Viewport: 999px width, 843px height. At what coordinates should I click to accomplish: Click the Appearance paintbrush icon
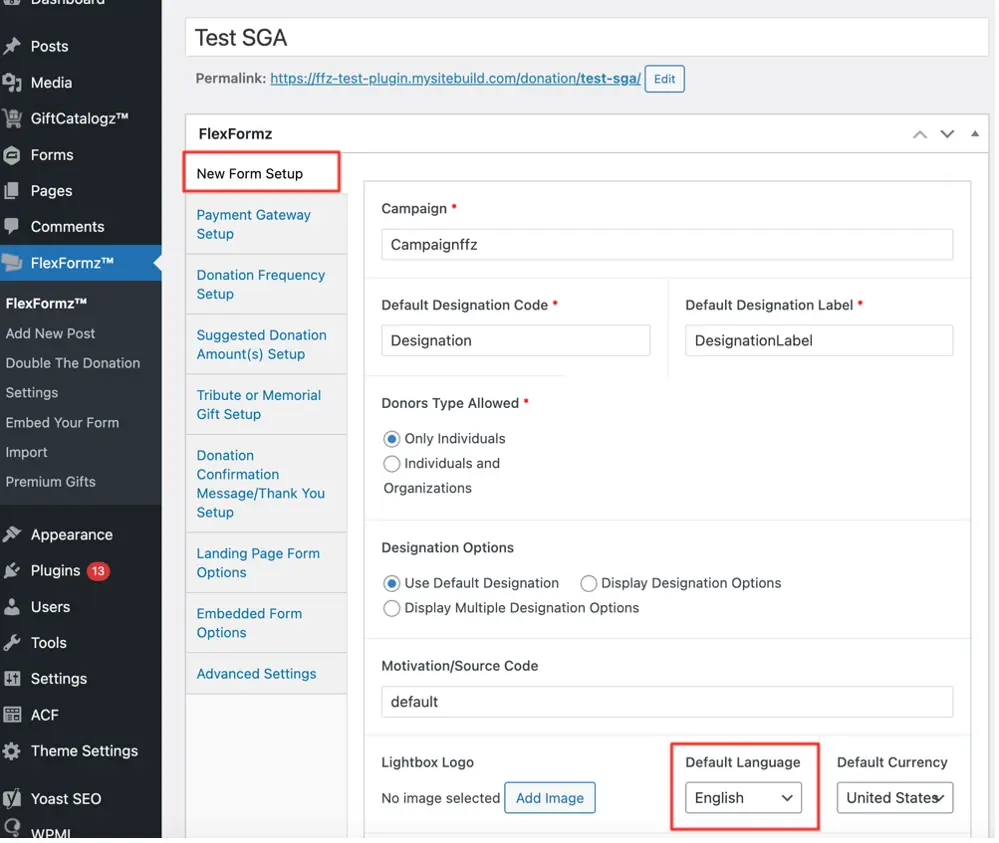pos(12,535)
